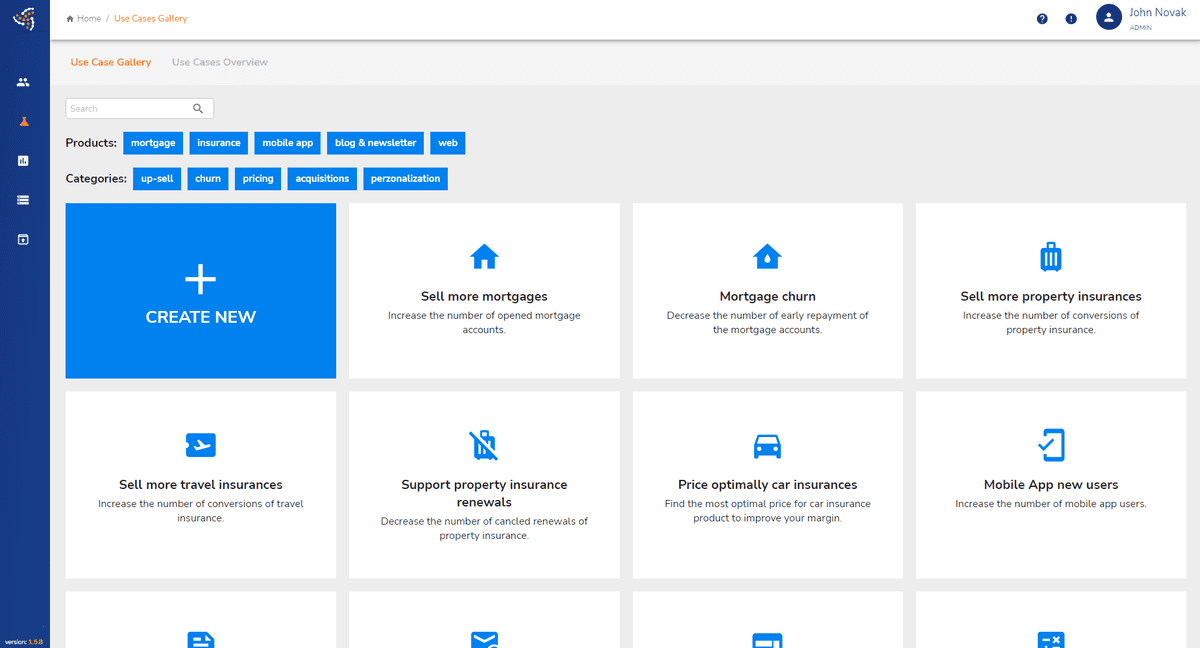The height and width of the screenshot is (648, 1200).
Task: Select the Use Case Gallery tab
Action: click(111, 62)
